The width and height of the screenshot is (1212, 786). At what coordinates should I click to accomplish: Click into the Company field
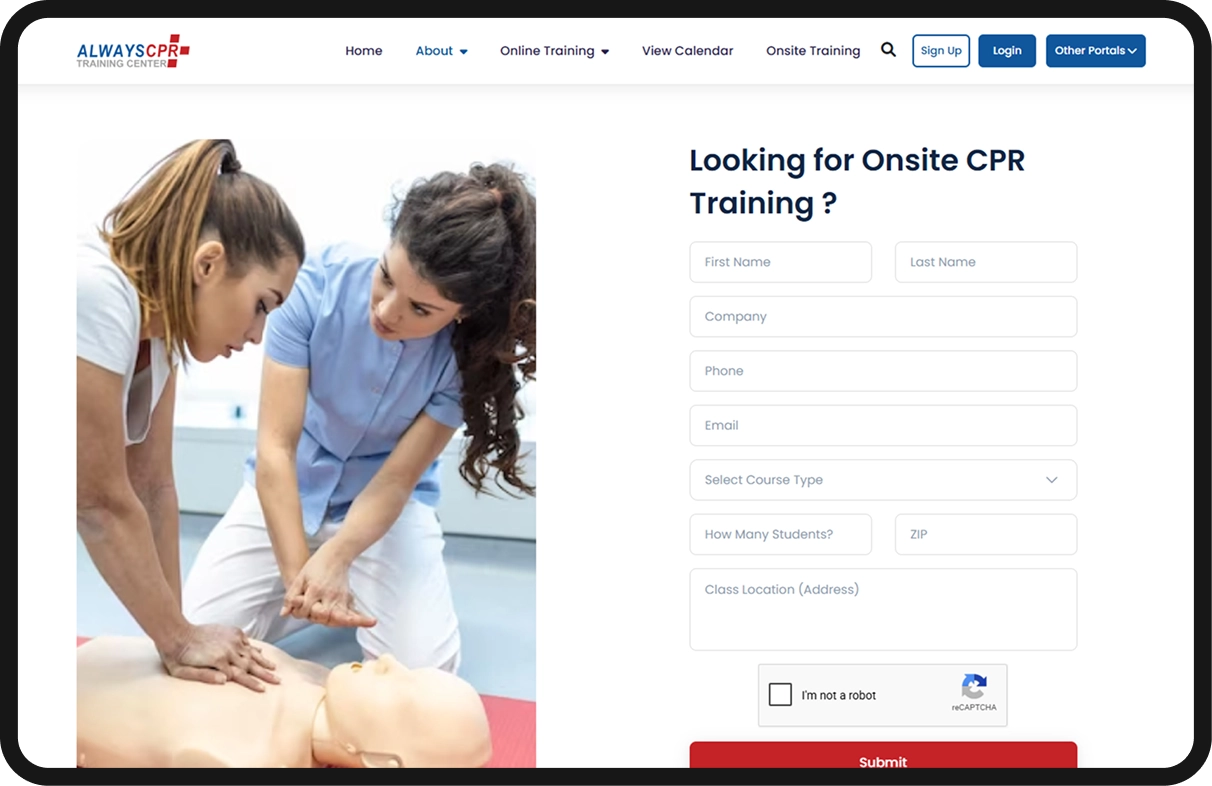tap(883, 316)
